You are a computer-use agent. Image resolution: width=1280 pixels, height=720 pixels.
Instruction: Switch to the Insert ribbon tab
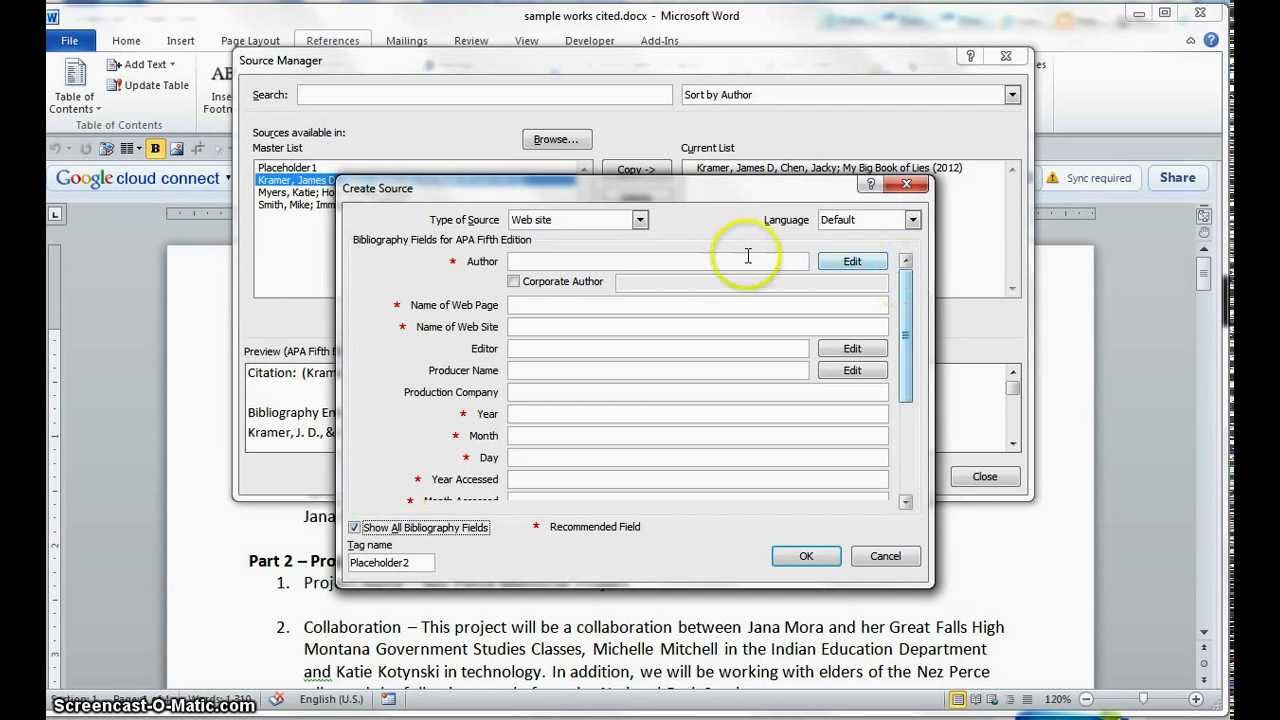coord(180,41)
